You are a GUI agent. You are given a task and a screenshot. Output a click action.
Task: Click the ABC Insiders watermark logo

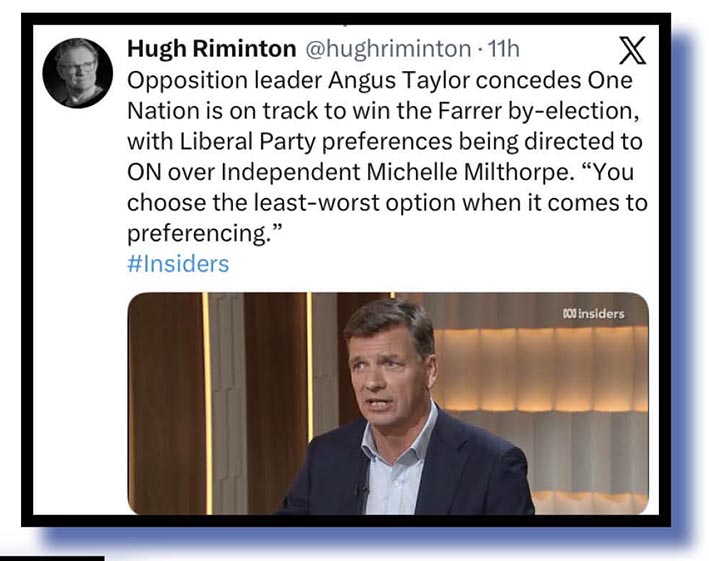coord(593,313)
